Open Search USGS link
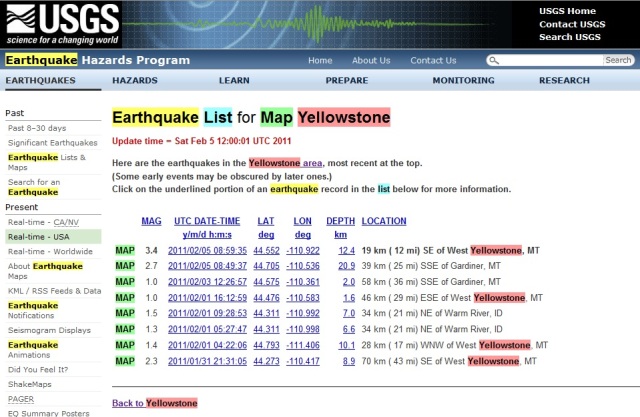640x417 pixels. pos(570,37)
